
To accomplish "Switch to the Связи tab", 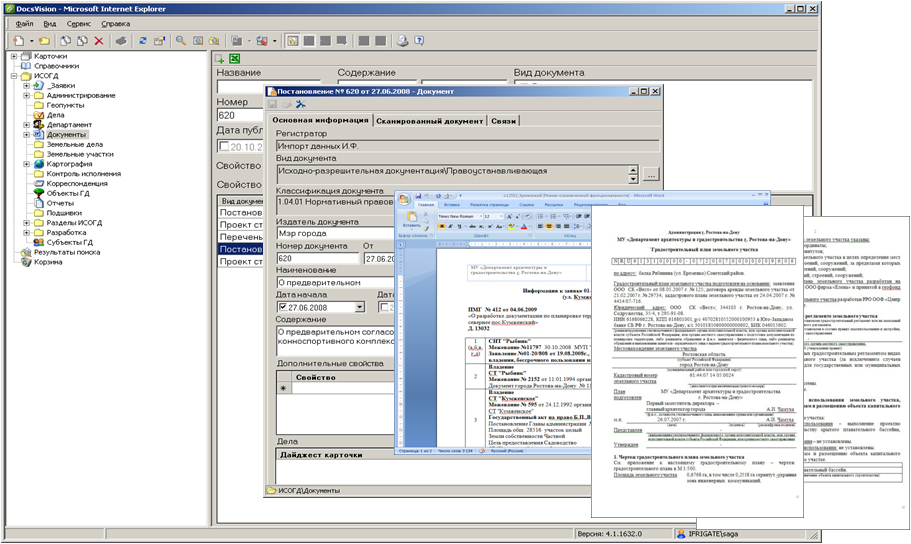I will click(x=503, y=121).
